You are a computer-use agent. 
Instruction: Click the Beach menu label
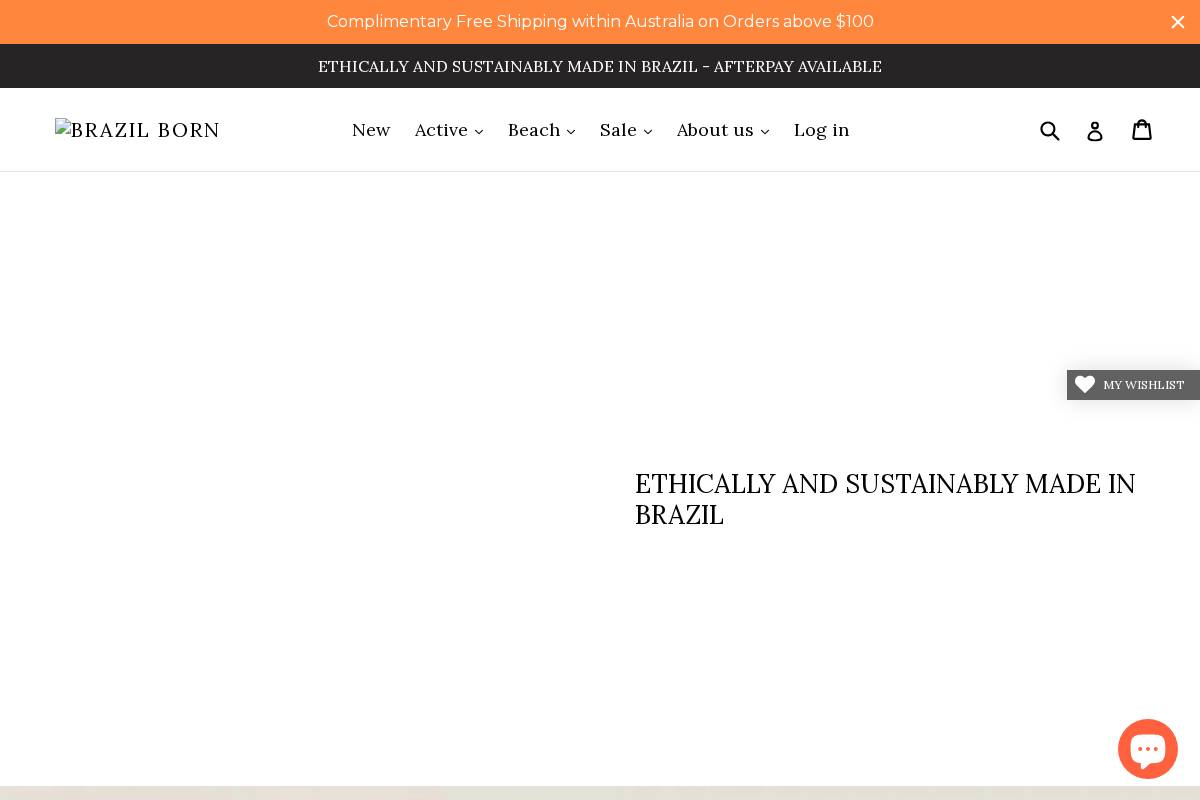534,130
